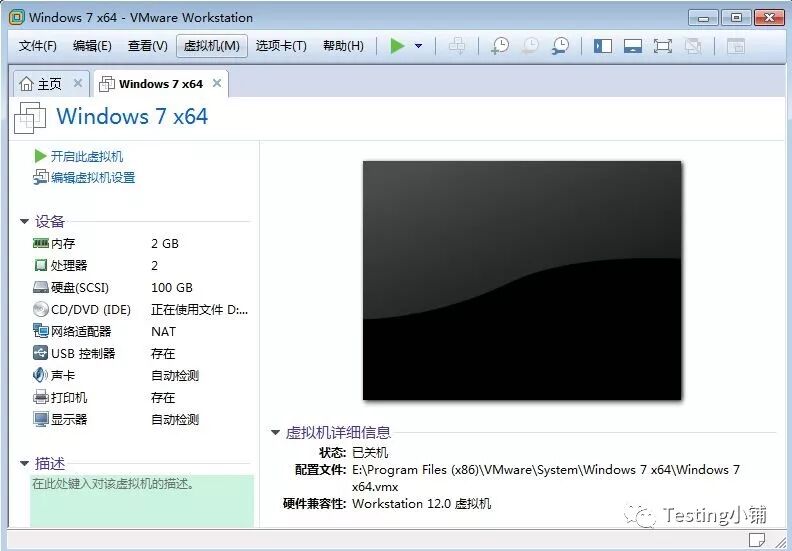792x551 pixels.
Task: Collapse the 设备 section
Action: tap(24, 221)
